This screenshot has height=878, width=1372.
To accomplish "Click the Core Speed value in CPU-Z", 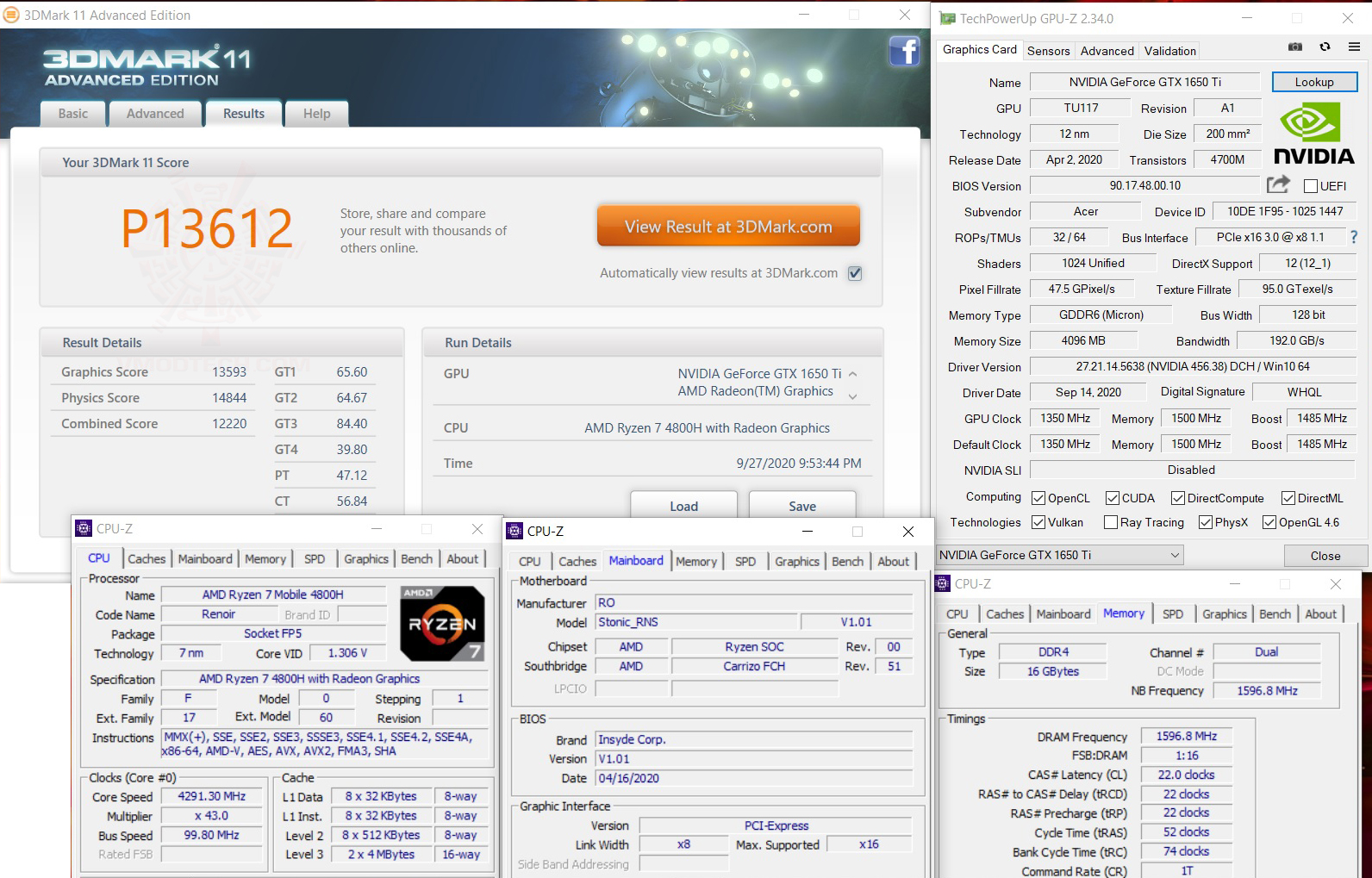I will coord(211,796).
